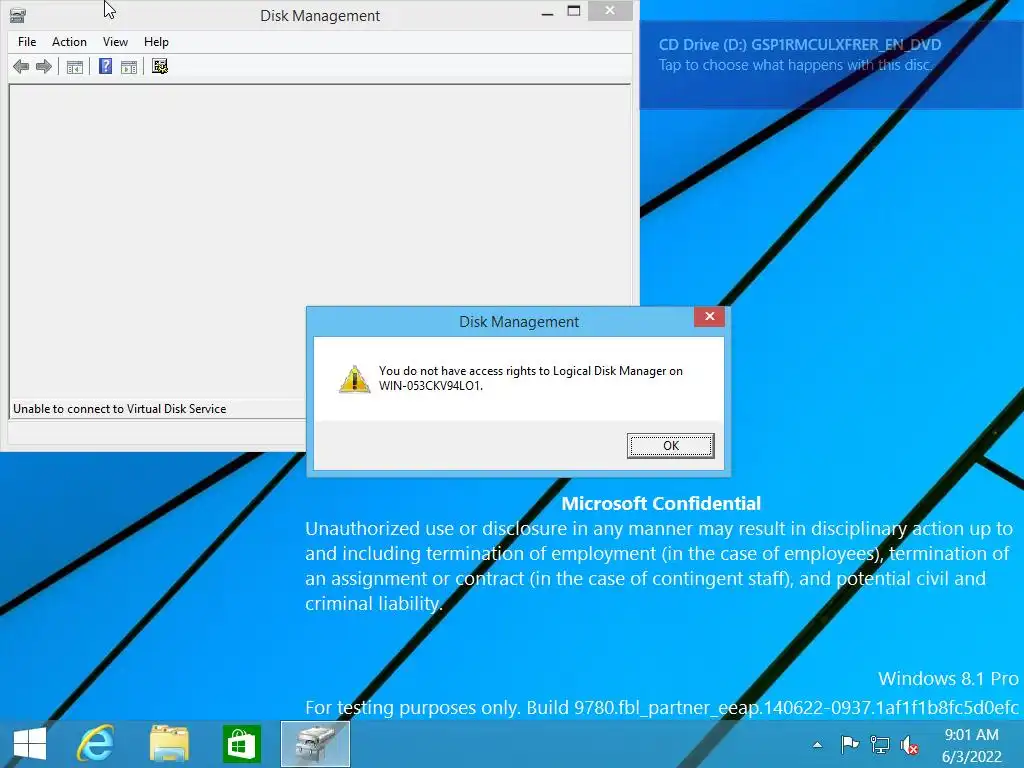Click the Settings toolbar icon with checkmark
This screenshot has width=1024, height=768.
coord(160,67)
